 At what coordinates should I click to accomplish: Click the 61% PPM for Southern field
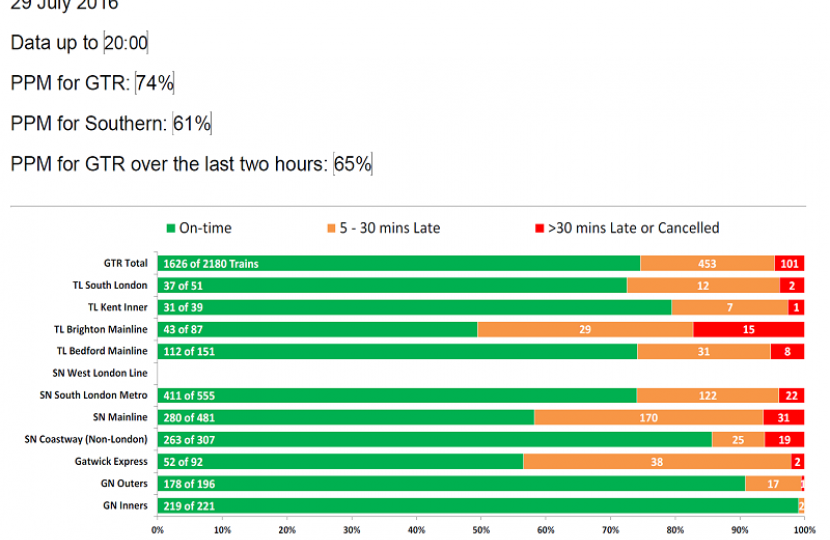click(x=192, y=124)
